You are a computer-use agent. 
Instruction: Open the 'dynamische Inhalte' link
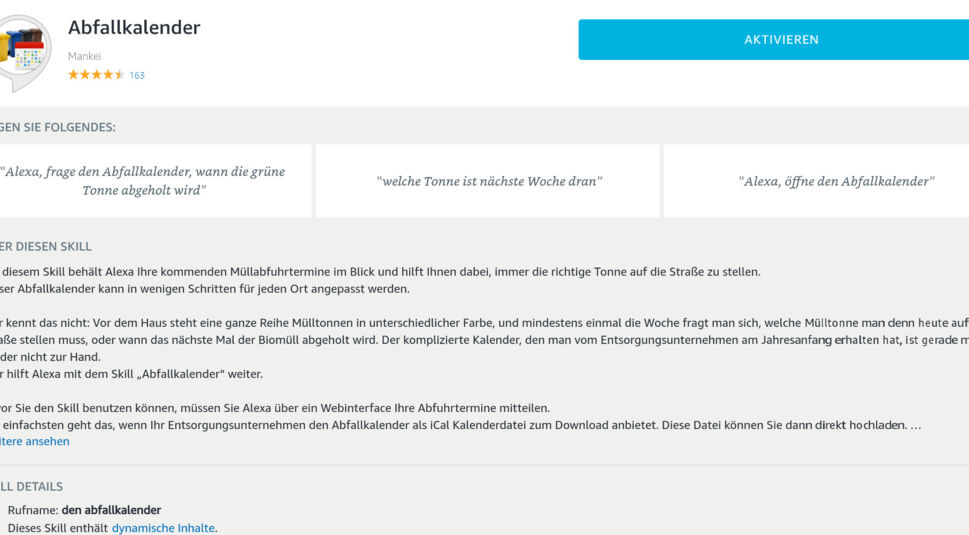tap(163, 528)
